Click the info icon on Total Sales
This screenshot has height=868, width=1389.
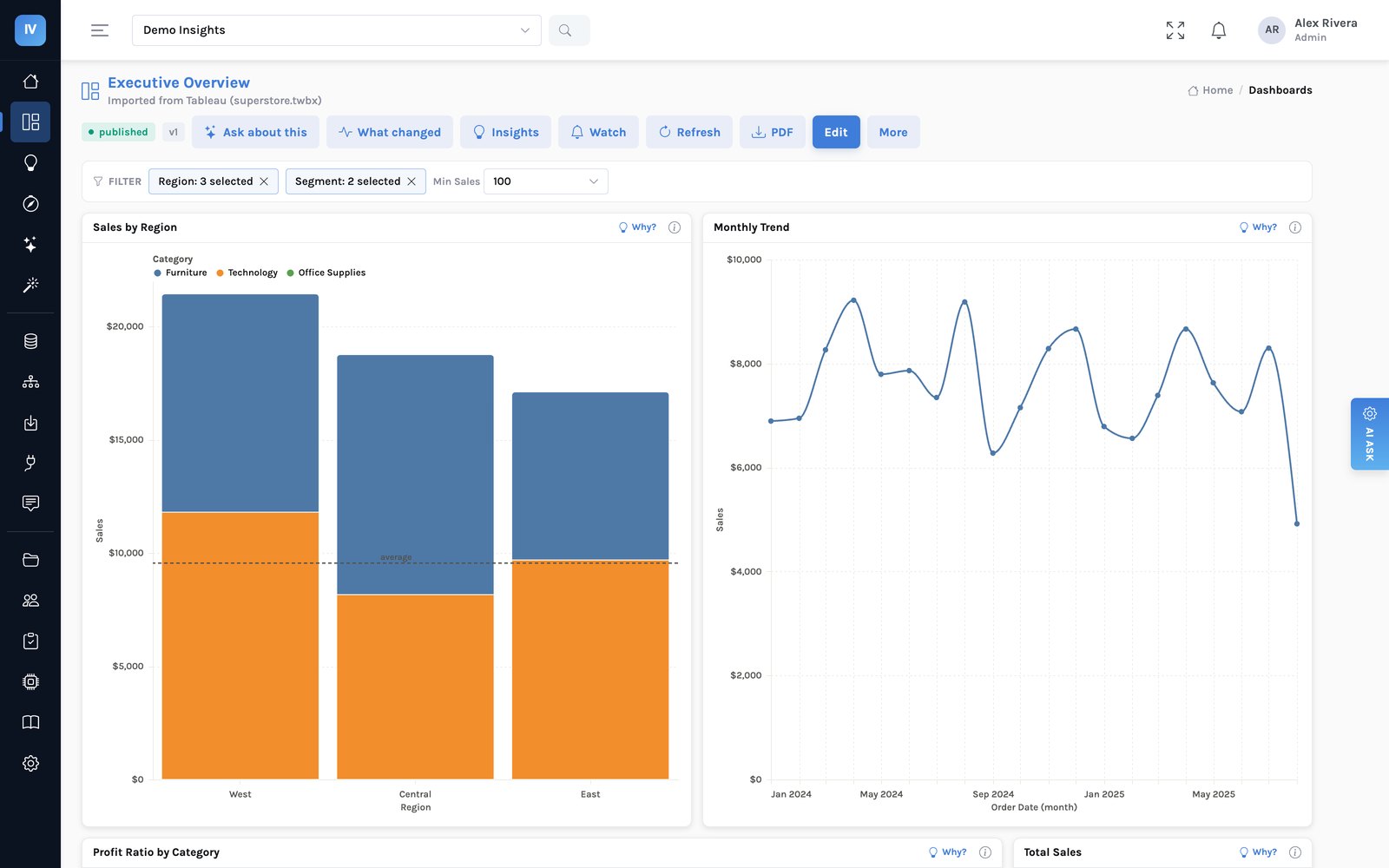(x=1295, y=852)
